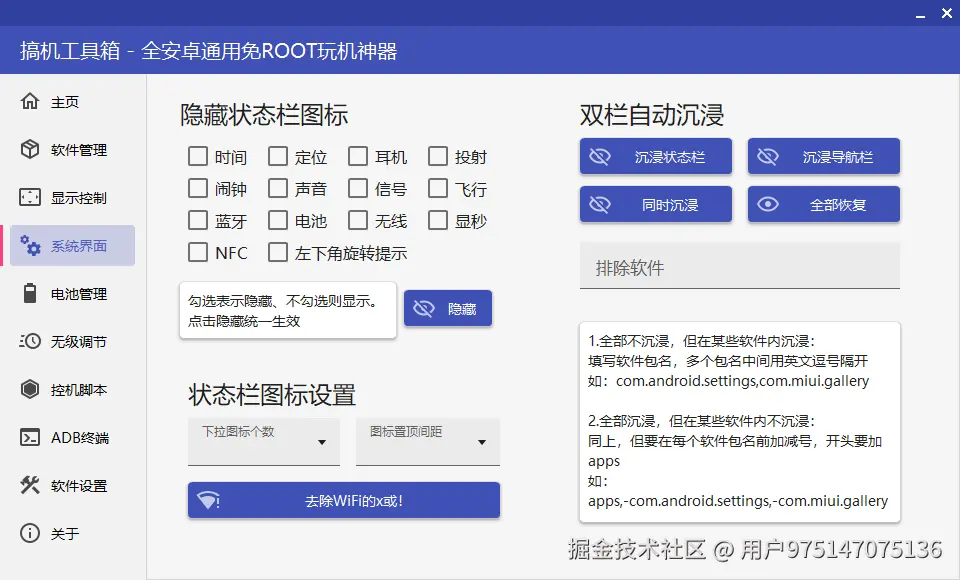Tick the 无线 checkbox
960x580 pixels.
358,220
